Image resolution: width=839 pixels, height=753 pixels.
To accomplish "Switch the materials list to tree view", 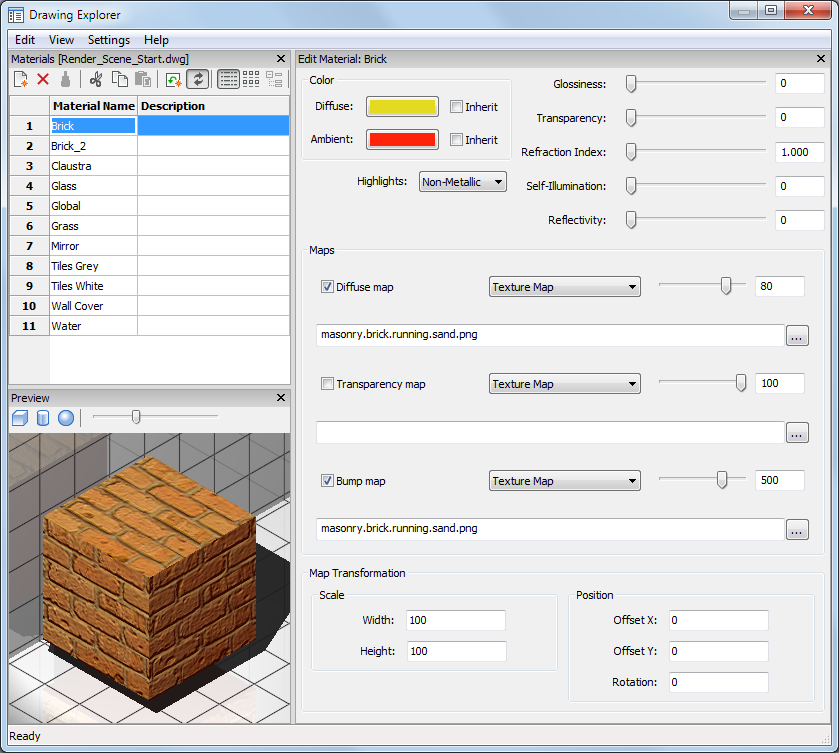I will (274, 79).
